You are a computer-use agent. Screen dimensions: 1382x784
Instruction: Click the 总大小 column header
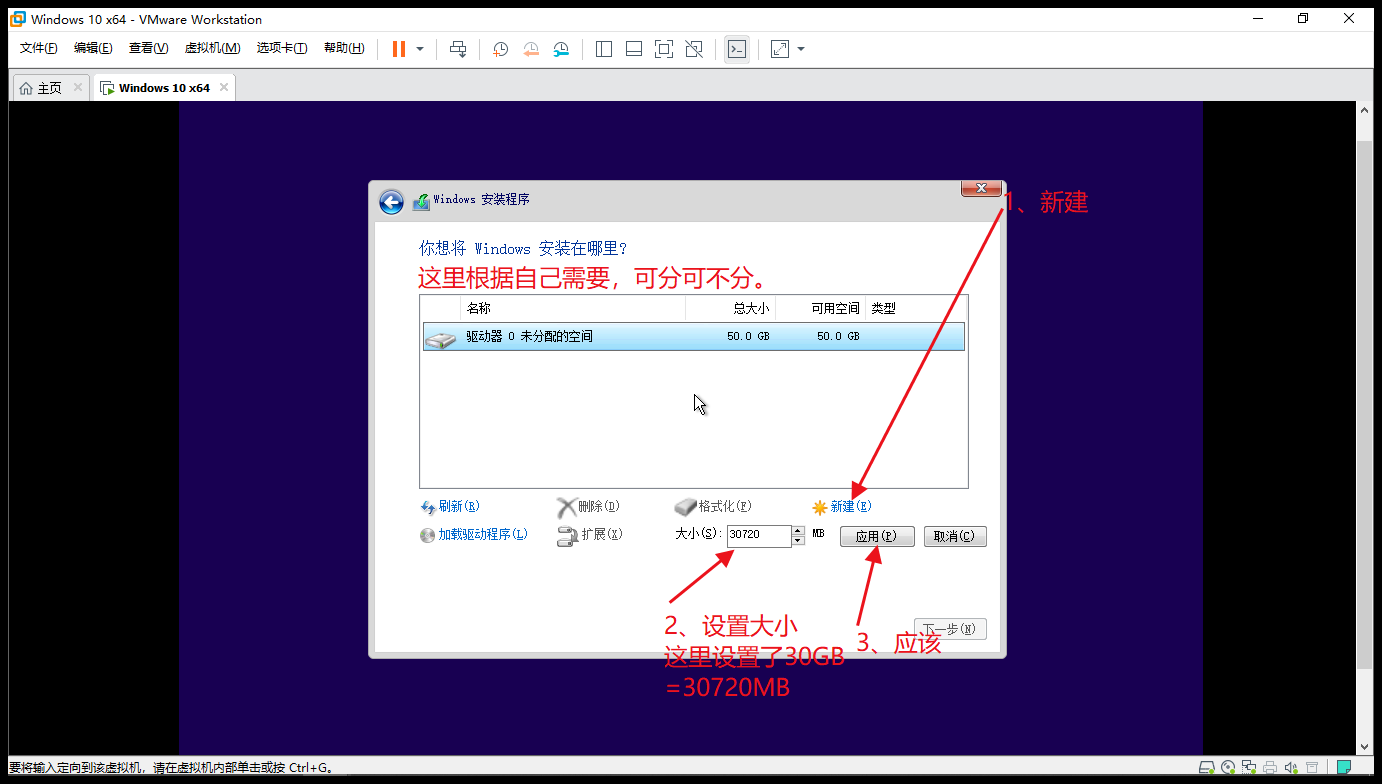click(730, 308)
